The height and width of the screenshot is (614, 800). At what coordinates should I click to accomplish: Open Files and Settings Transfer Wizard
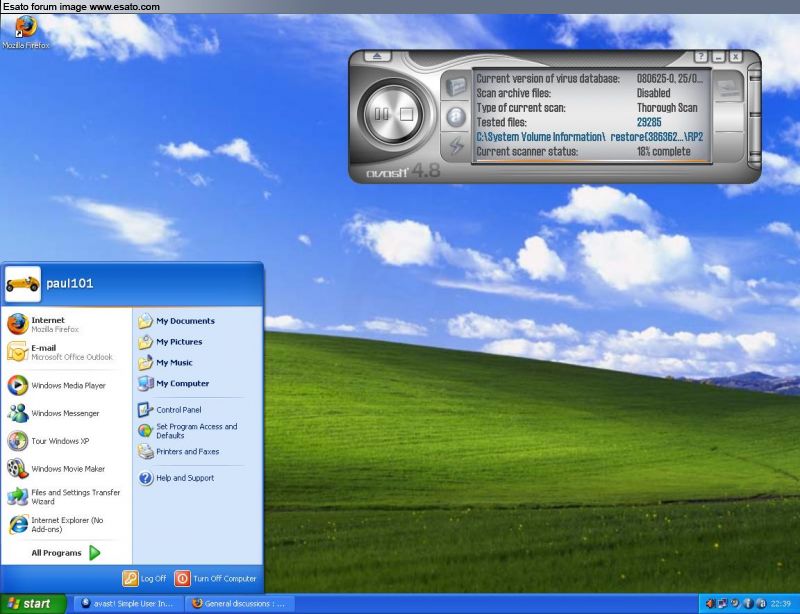tap(65, 497)
